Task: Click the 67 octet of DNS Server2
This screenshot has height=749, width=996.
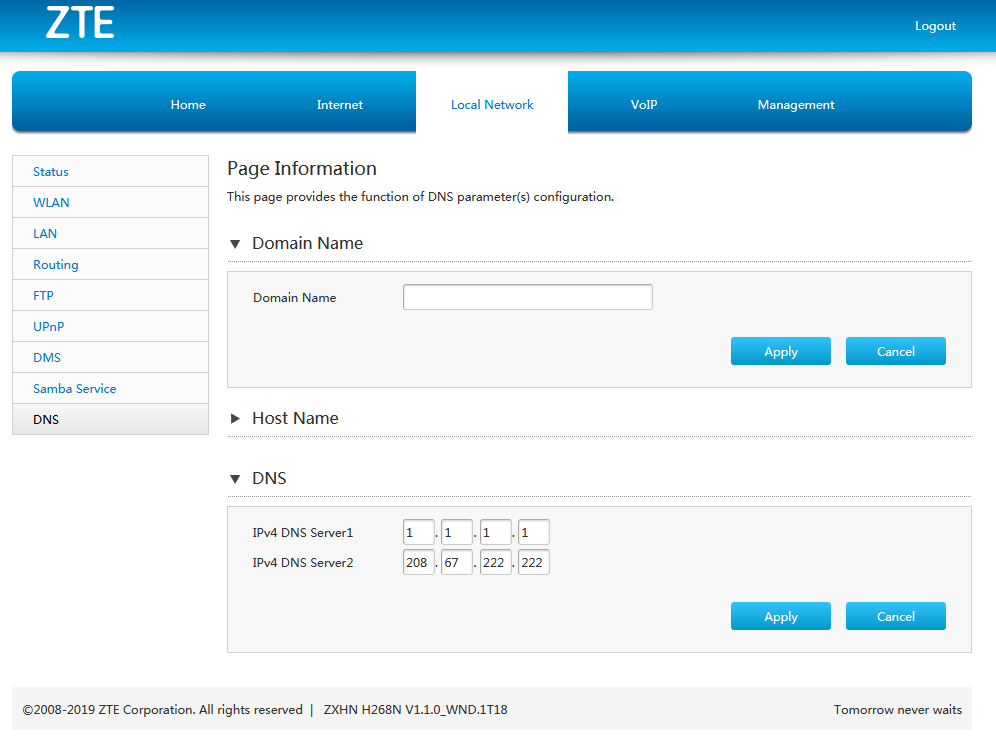Action: pos(457,562)
